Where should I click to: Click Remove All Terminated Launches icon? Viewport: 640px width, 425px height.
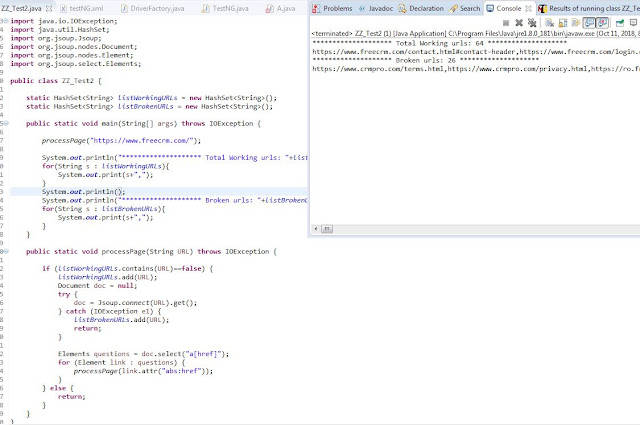click(531, 23)
